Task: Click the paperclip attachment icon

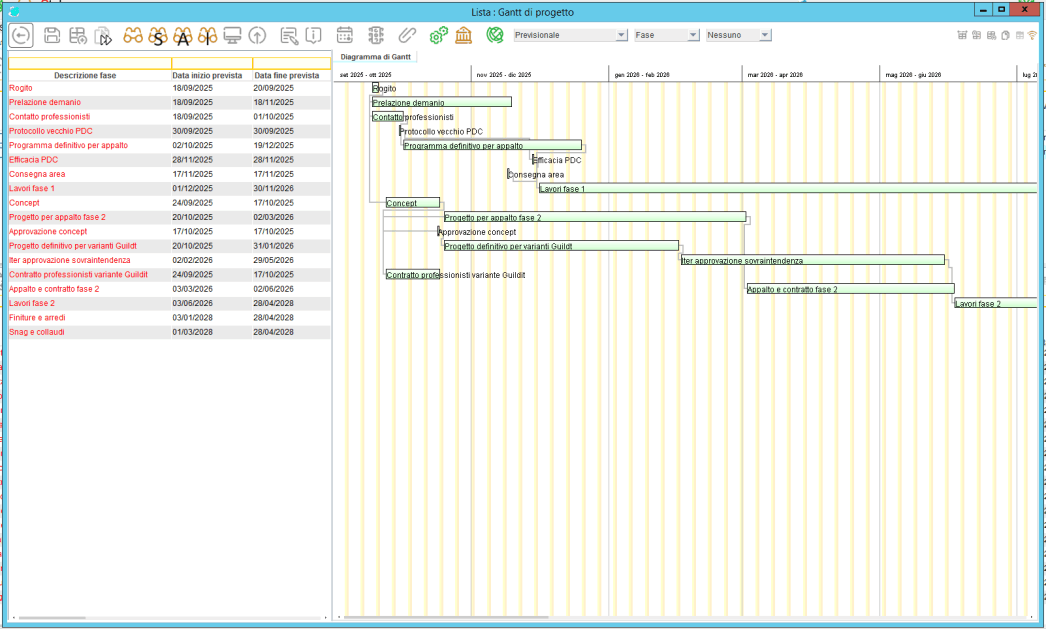Action: click(407, 36)
